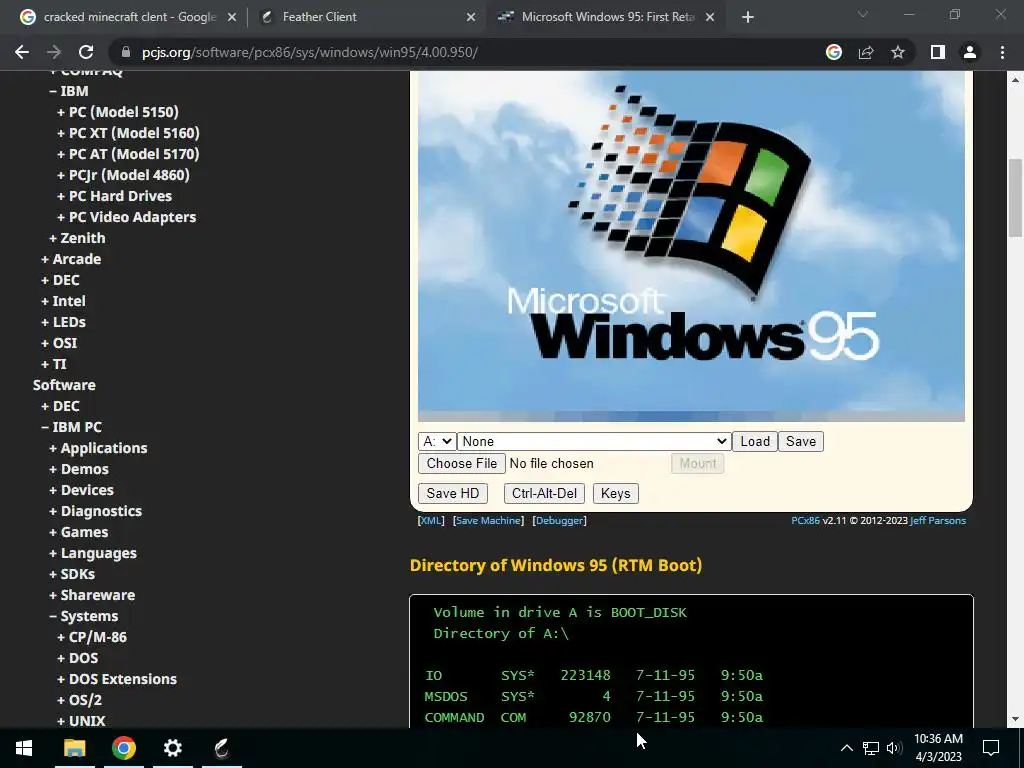Click the Keys button
Screen dimensions: 1024x768
coord(615,494)
